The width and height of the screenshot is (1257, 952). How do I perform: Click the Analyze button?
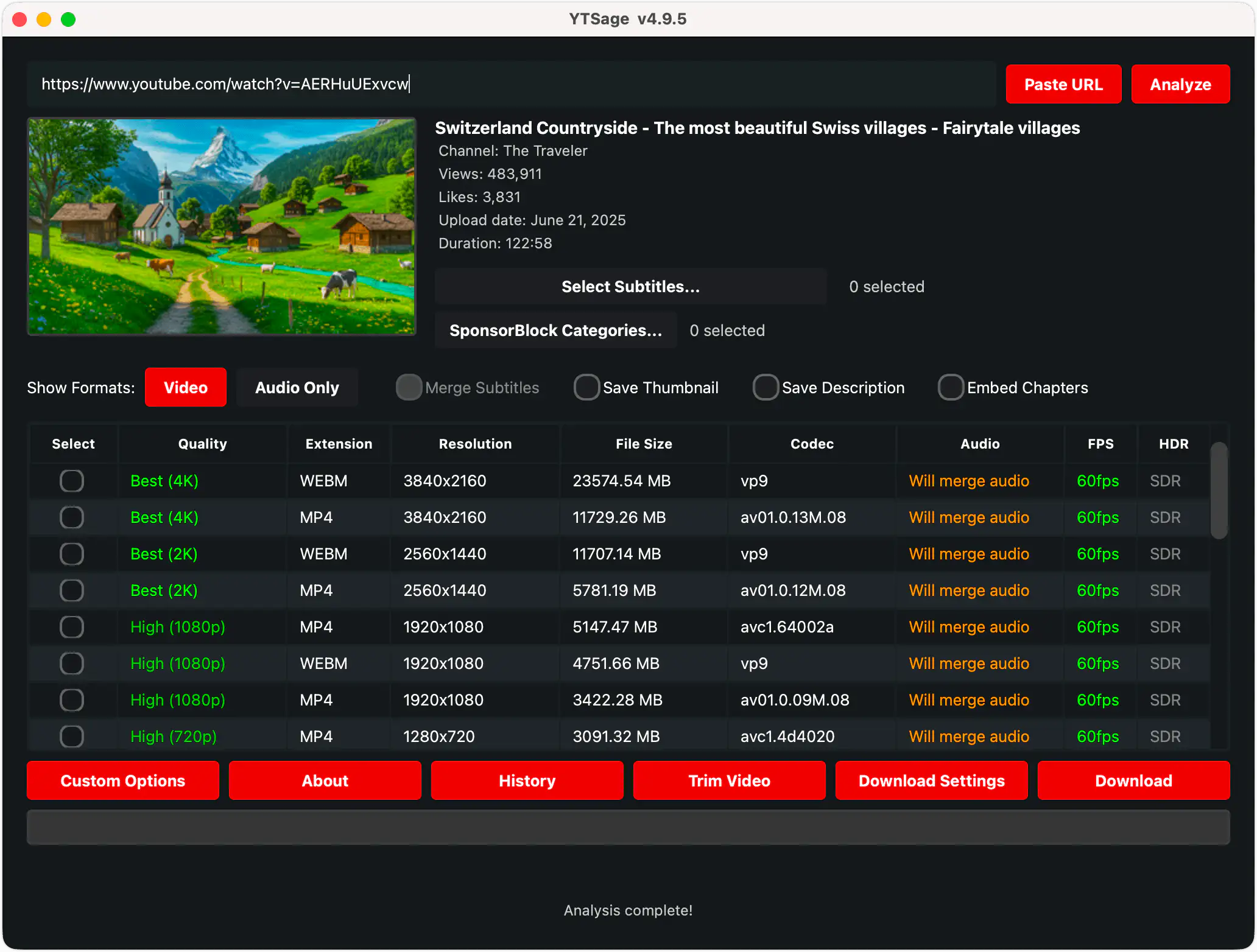click(1180, 85)
